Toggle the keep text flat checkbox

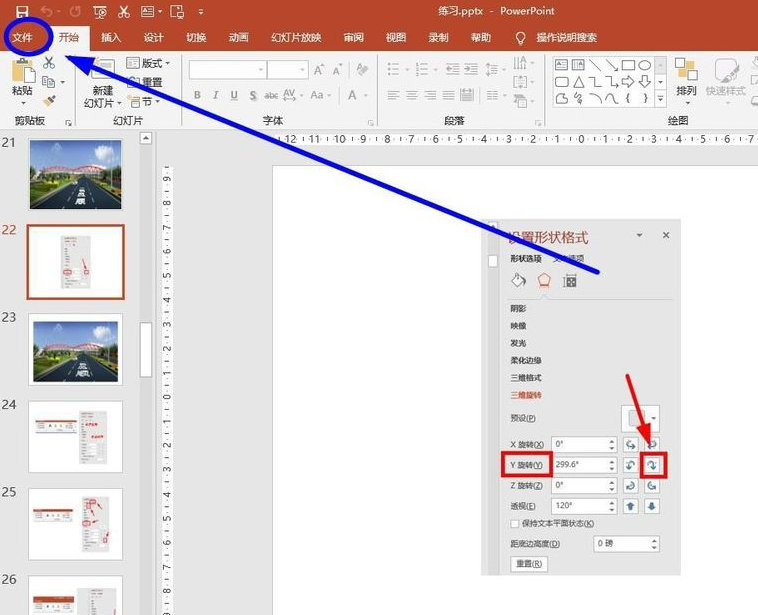[x=514, y=523]
